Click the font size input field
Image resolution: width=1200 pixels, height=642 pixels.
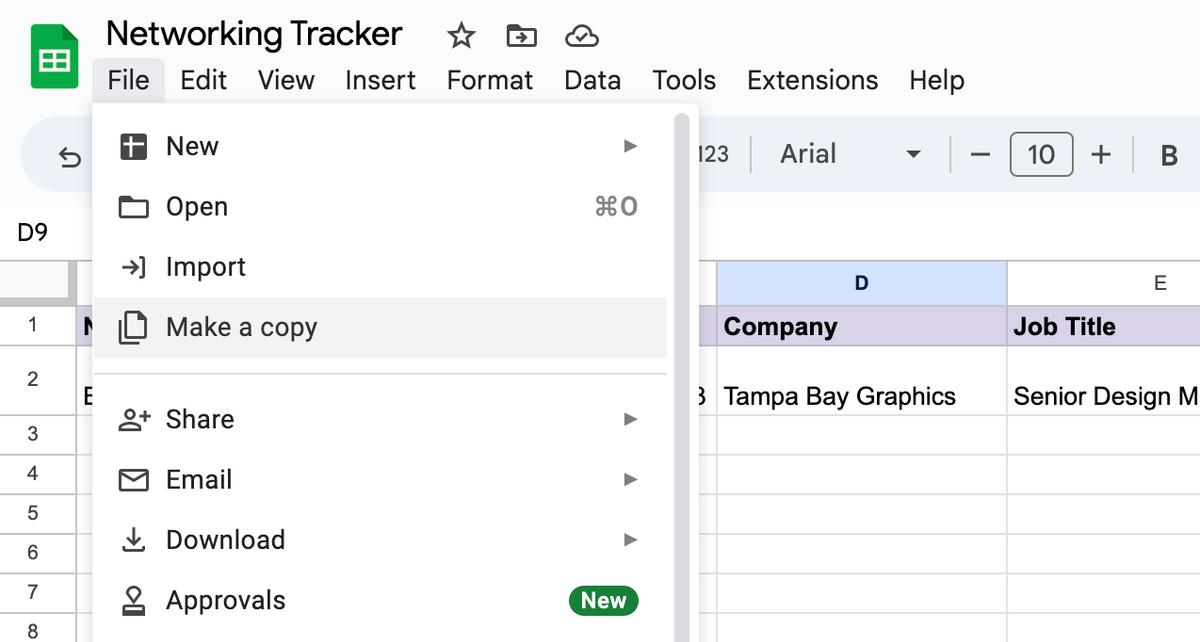(1041, 155)
